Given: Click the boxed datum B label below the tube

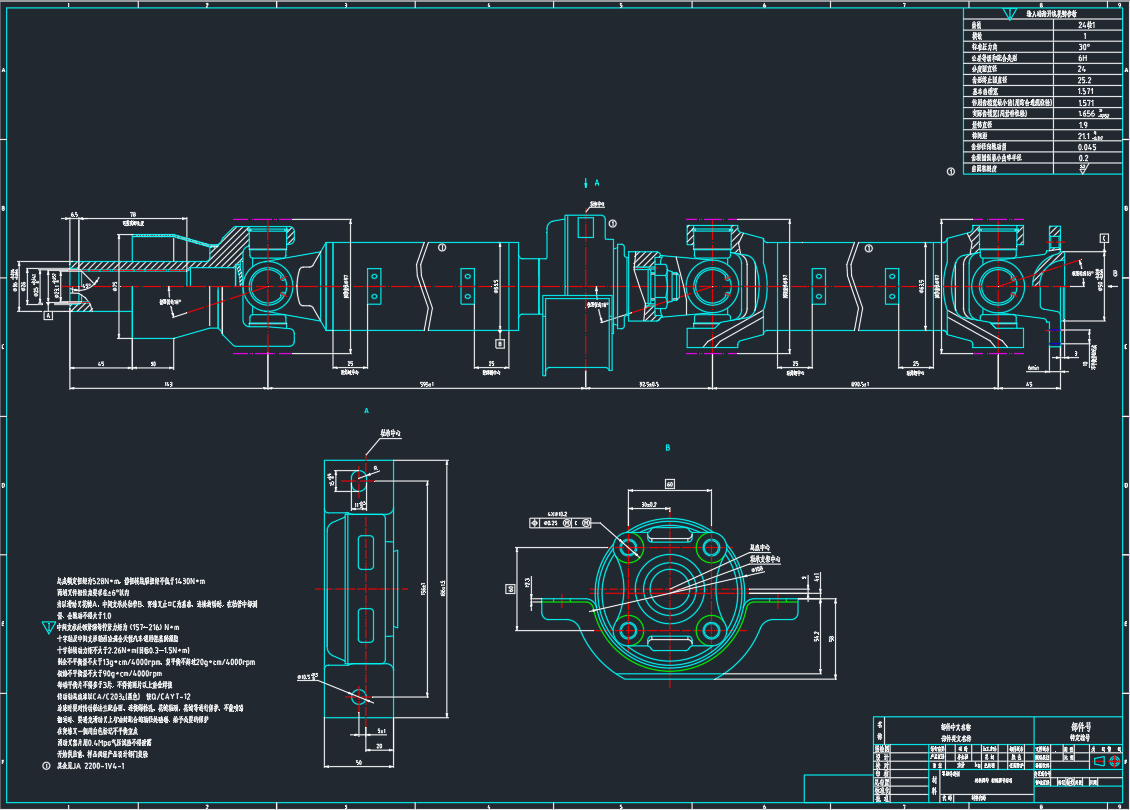Looking at the screenshot, I should click(500, 344).
